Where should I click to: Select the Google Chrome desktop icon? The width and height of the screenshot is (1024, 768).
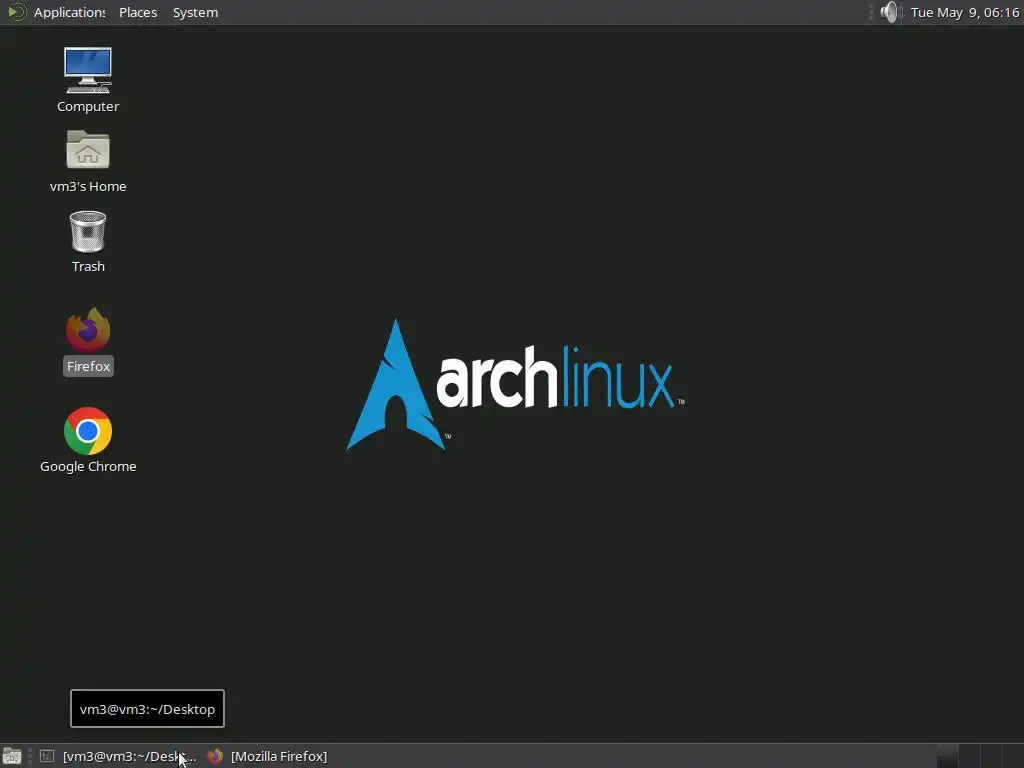[x=88, y=440]
